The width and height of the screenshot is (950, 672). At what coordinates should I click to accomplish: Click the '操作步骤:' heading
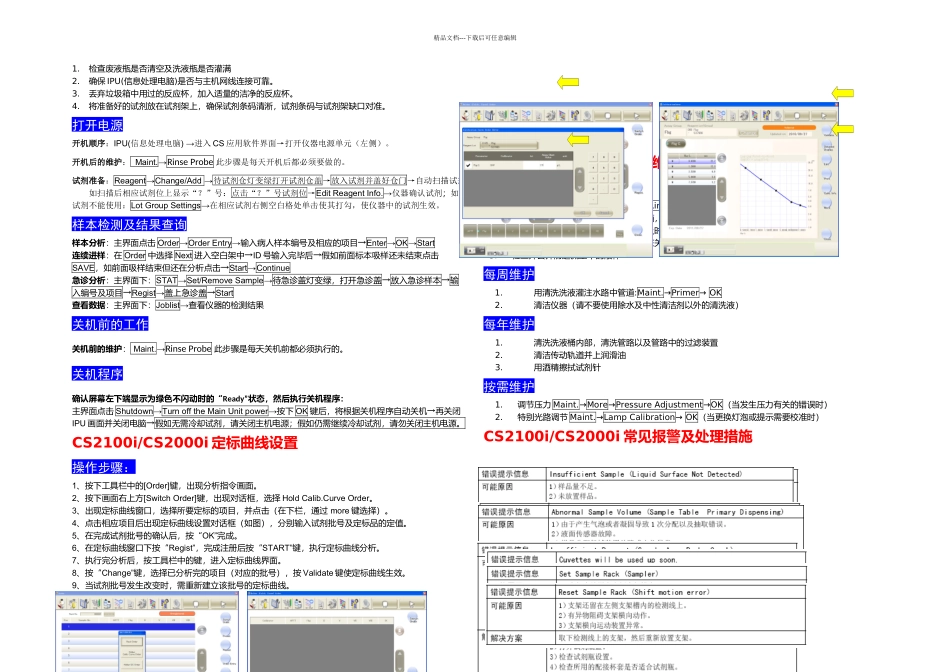coord(104,467)
